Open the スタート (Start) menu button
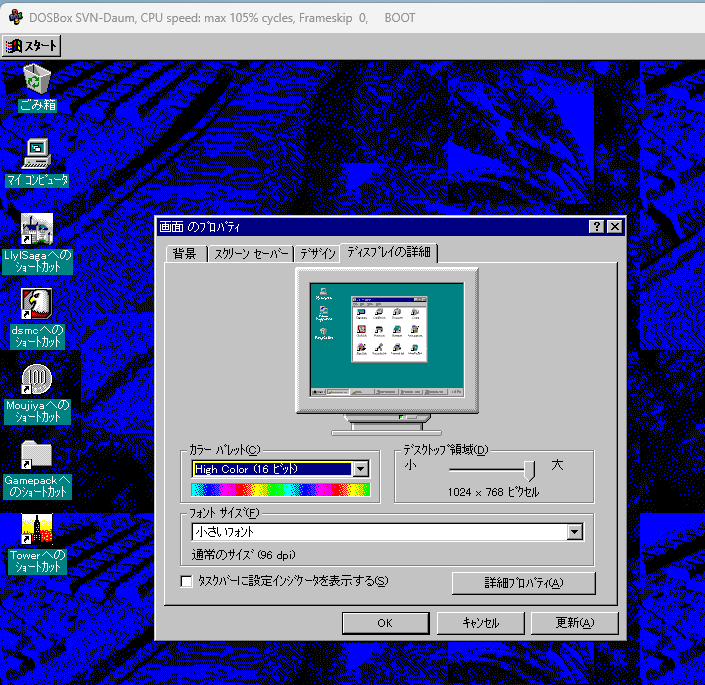The width and height of the screenshot is (705, 685). [31, 46]
